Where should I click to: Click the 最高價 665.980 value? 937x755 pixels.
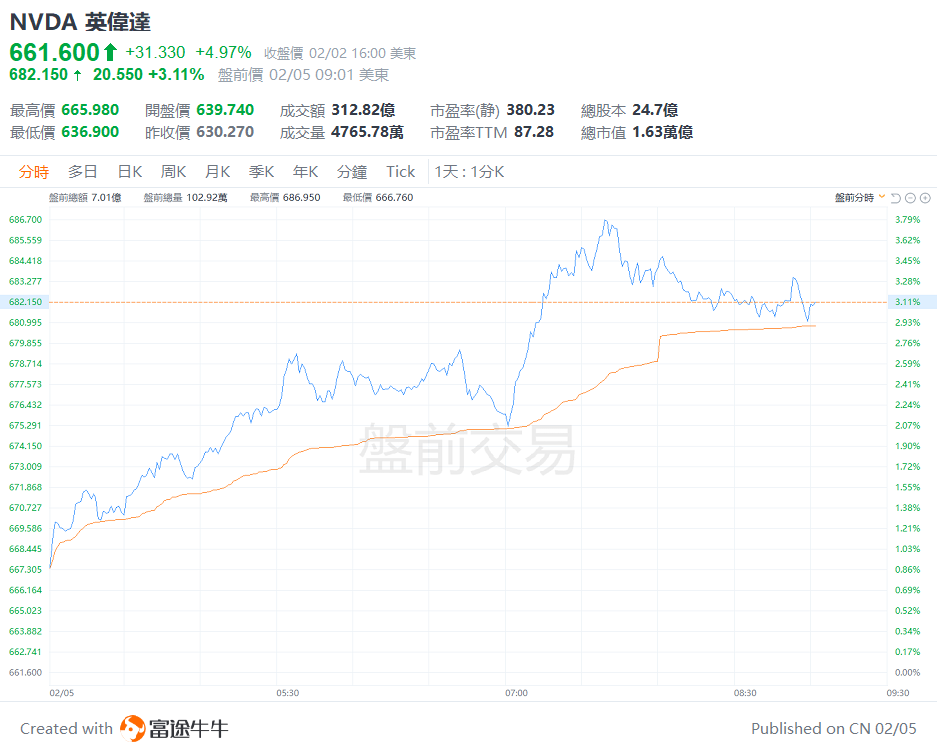[90, 110]
